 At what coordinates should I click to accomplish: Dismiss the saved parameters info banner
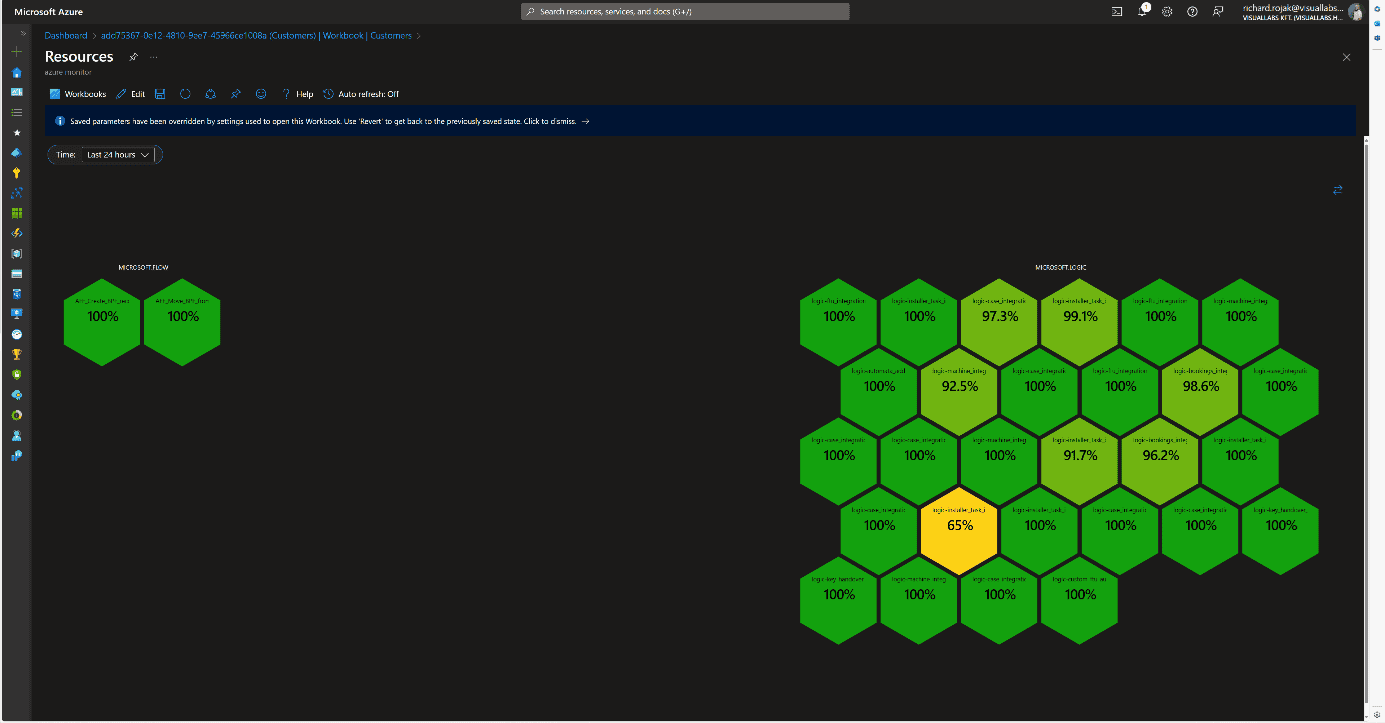pyautogui.click(x=700, y=121)
